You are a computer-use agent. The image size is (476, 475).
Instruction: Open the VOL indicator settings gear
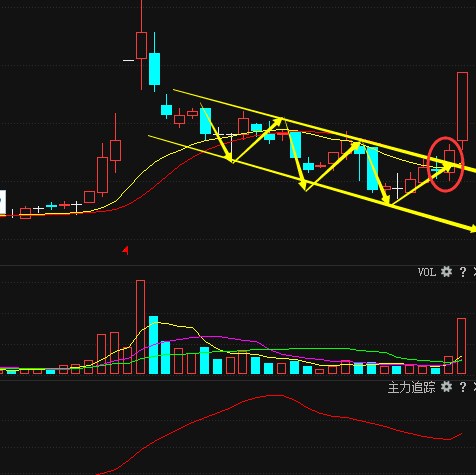point(446,272)
